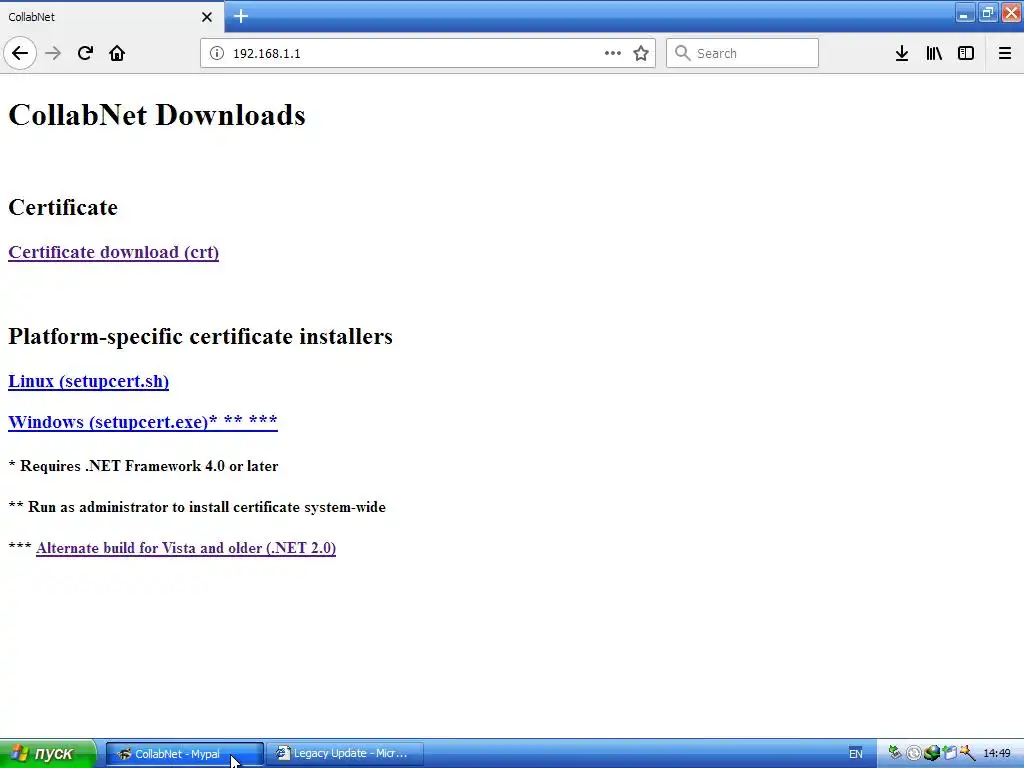1024x768 pixels.
Task: Open the page actions three-dots menu
Action: pyautogui.click(x=613, y=53)
